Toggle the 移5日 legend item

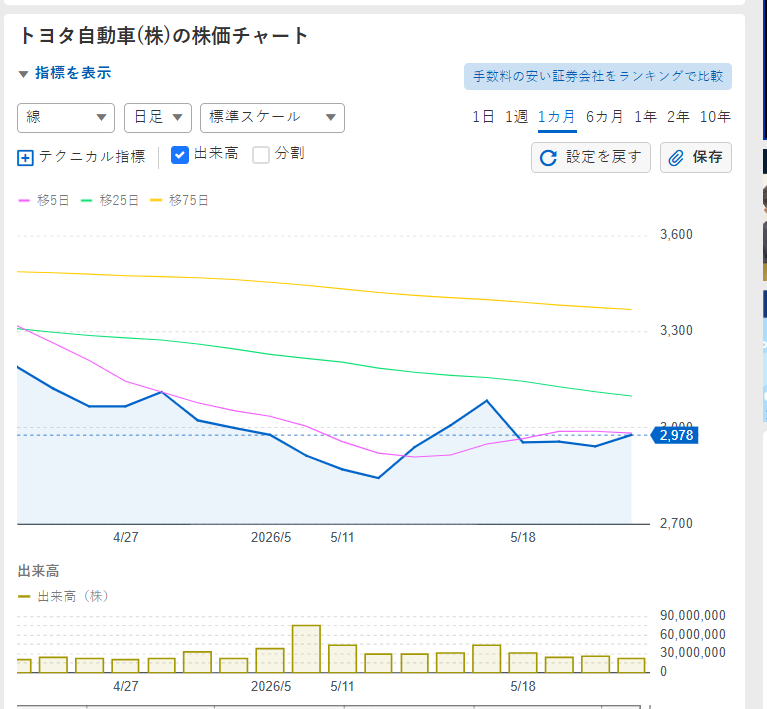pyautogui.click(x=44, y=201)
